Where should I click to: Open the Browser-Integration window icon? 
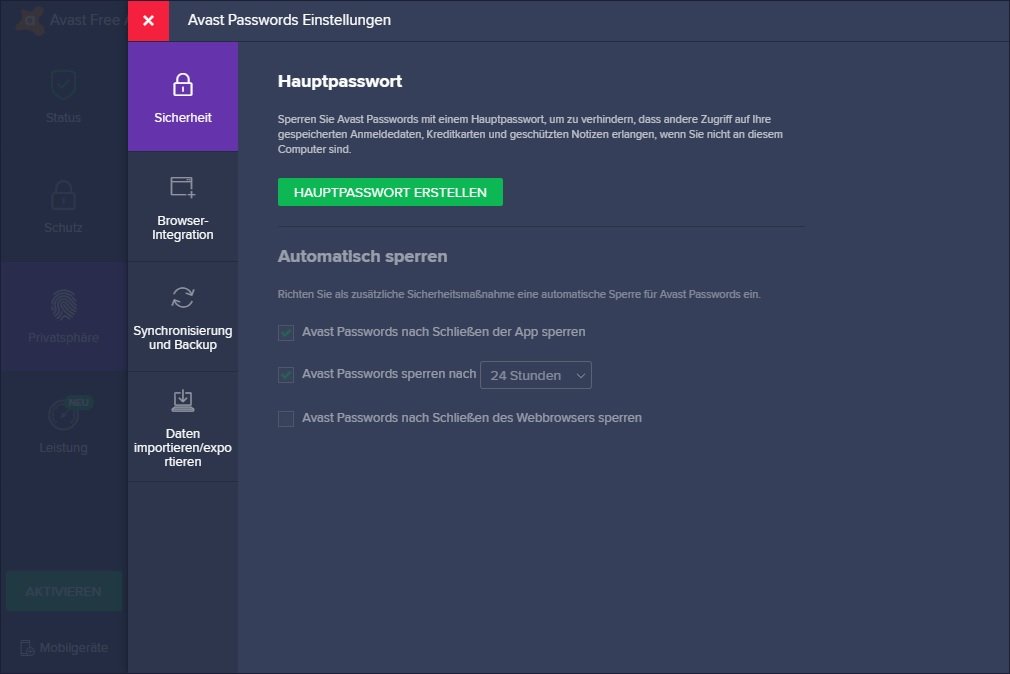coord(182,187)
